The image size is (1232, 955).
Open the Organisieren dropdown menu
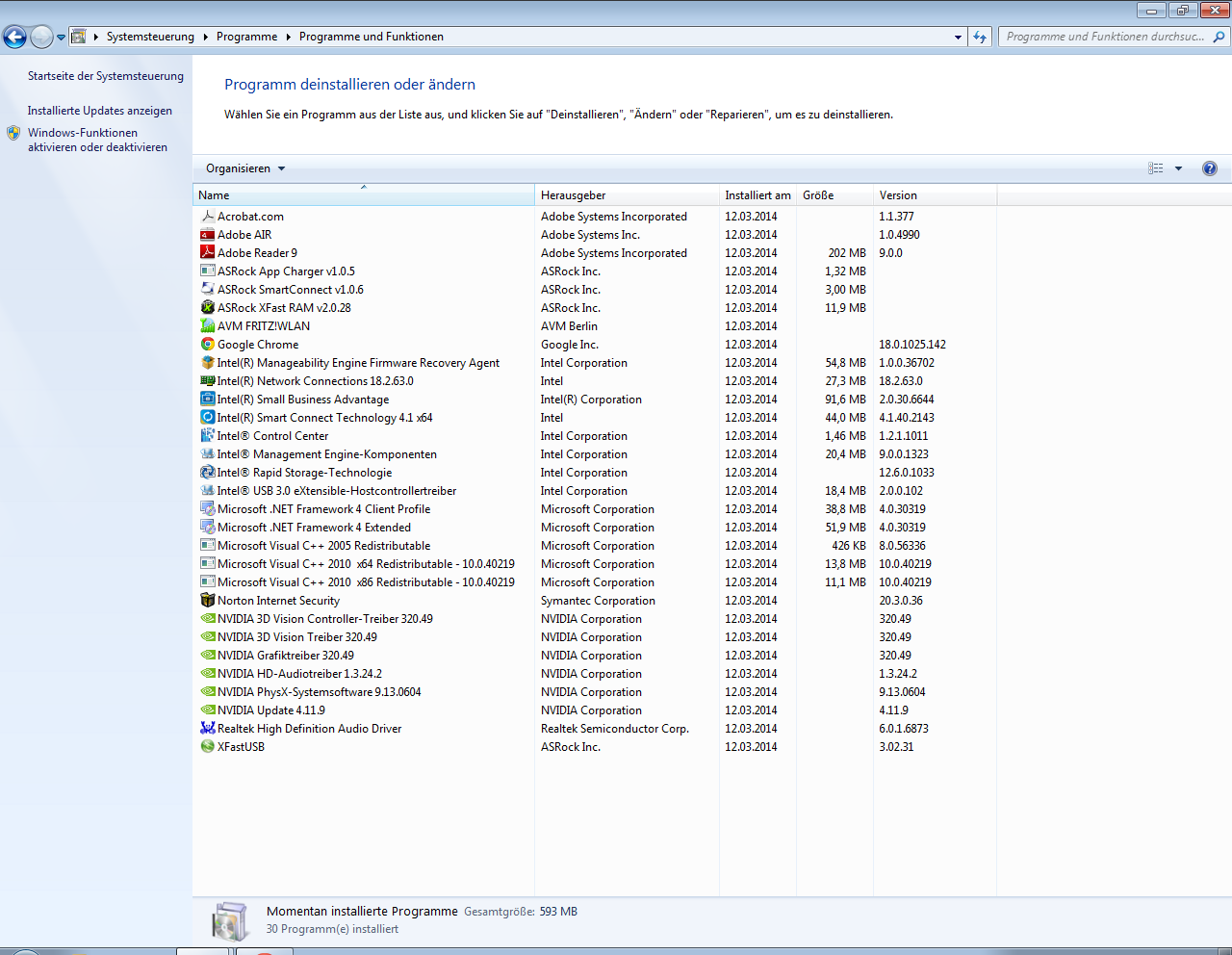[245, 168]
